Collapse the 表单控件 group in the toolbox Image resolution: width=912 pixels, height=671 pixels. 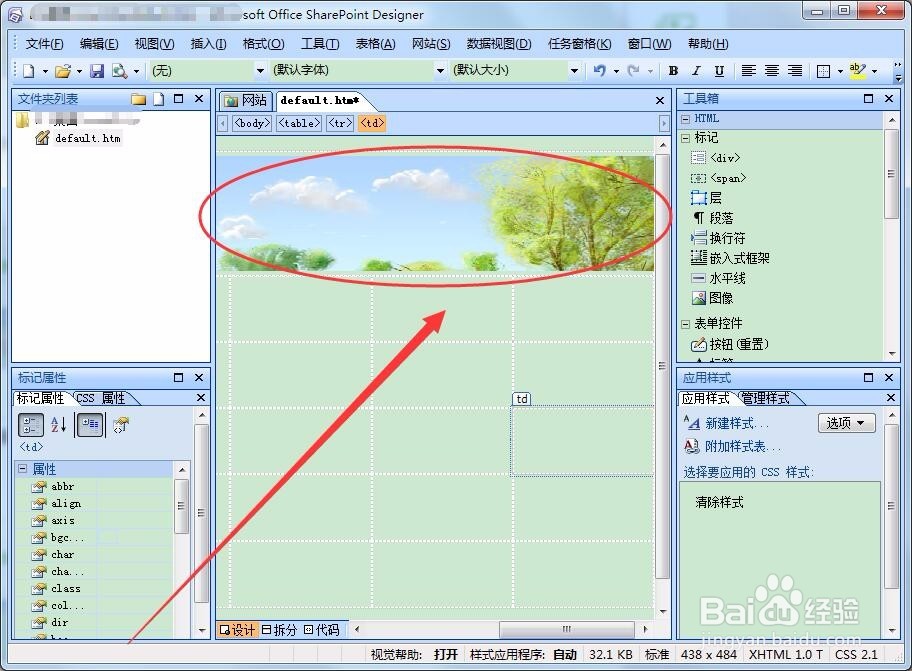point(686,324)
